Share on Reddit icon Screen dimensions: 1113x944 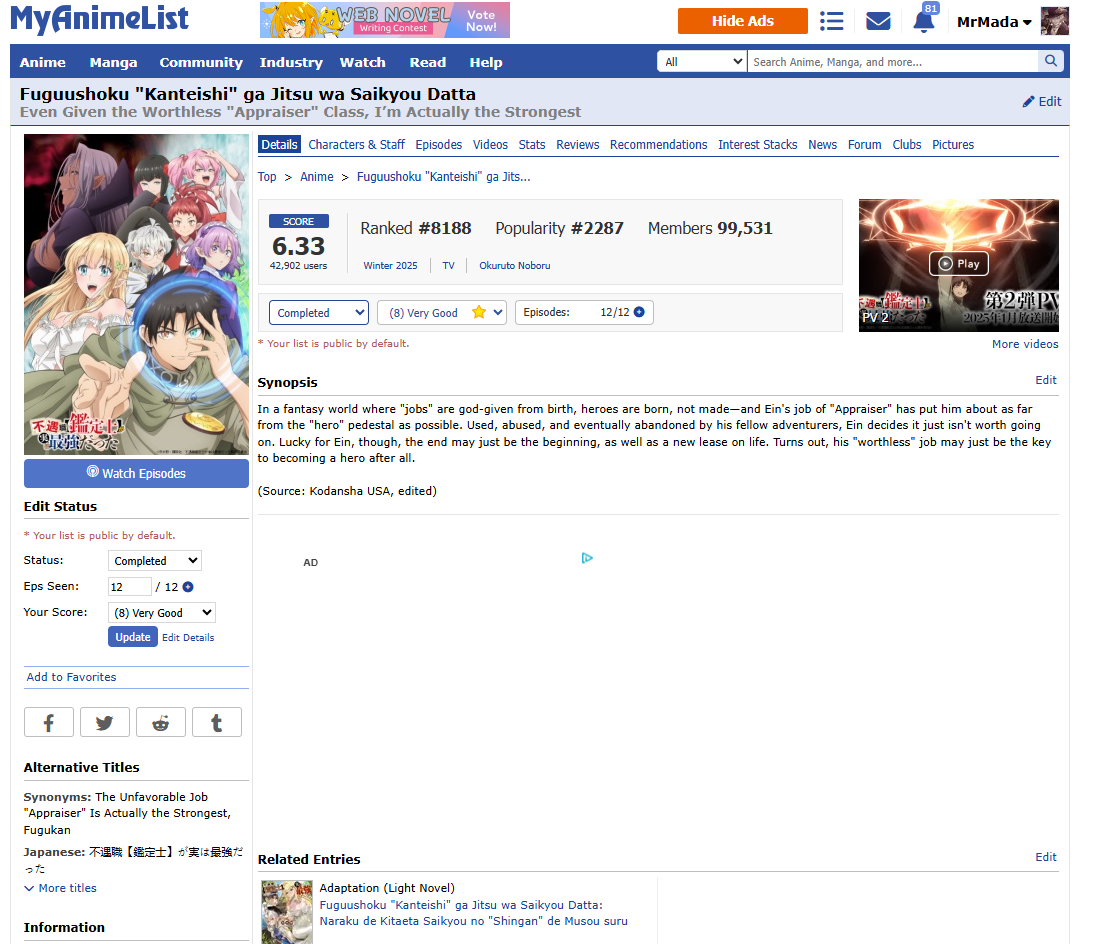(x=160, y=723)
